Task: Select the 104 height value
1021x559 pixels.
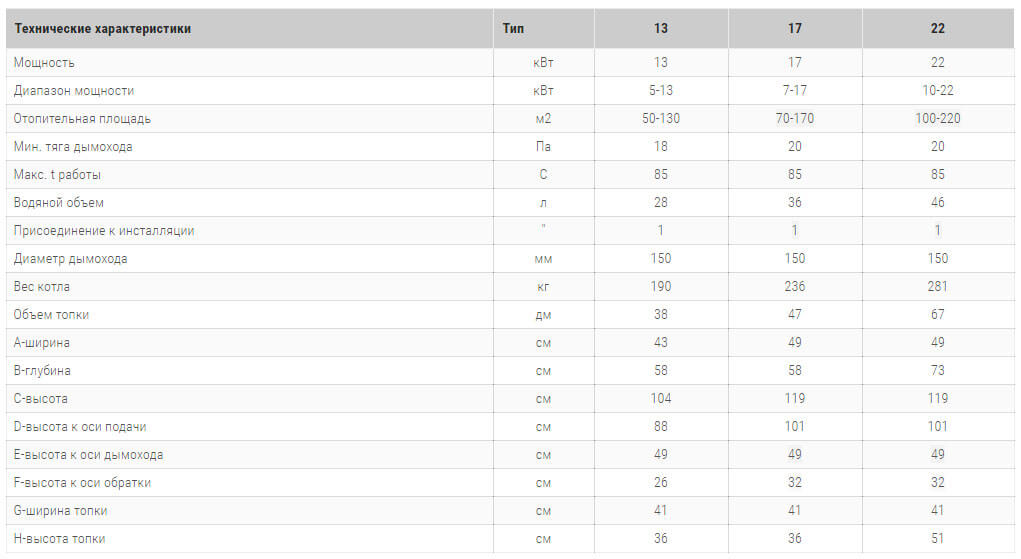Action: point(661,399)
